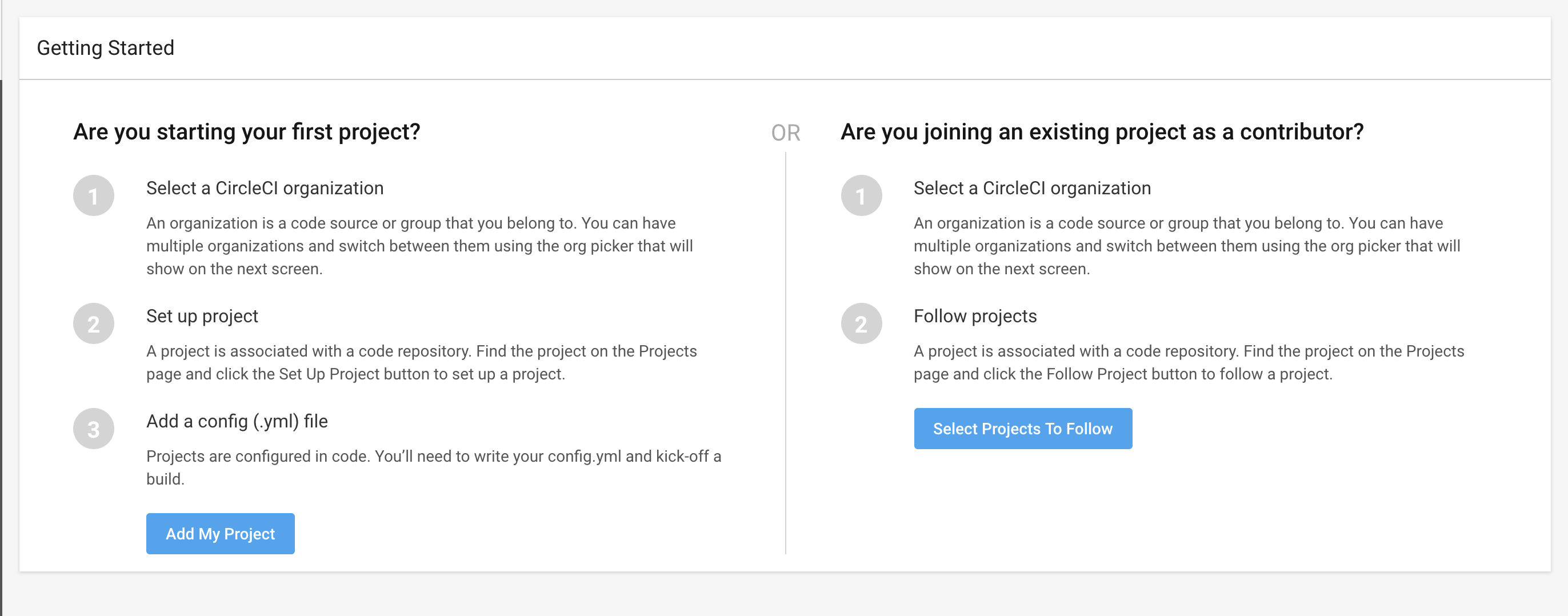Click the grey circle beside Select a CircleCI organization
The image size is (1568, 616).
(x=93, y=196)
